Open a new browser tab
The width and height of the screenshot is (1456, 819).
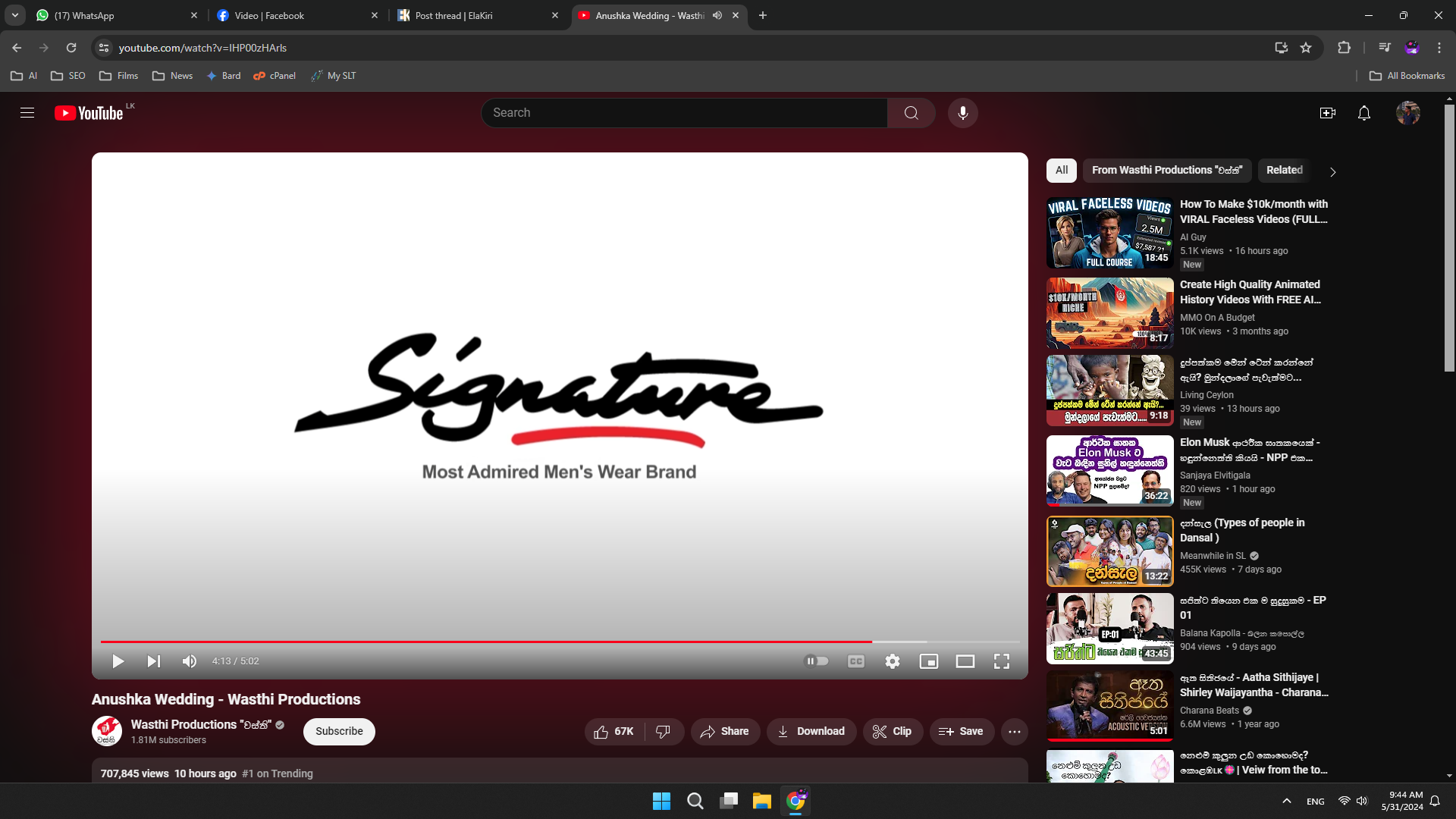pyautogui.click(x=763, y=15)
